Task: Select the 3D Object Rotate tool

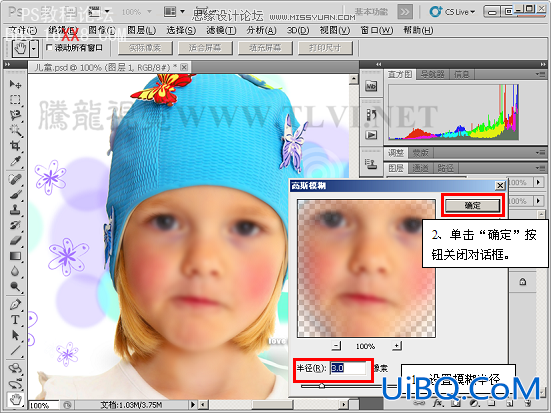Action: click(x=15, y=368)
